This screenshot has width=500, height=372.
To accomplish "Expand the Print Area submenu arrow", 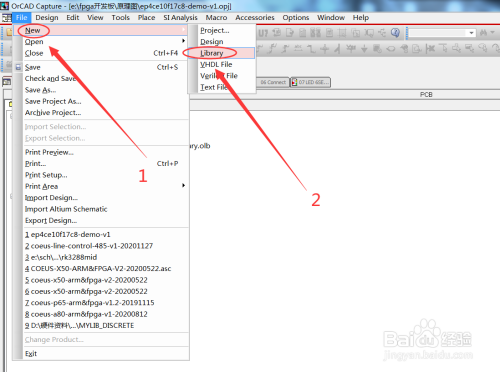I will [x=184, y=185].
